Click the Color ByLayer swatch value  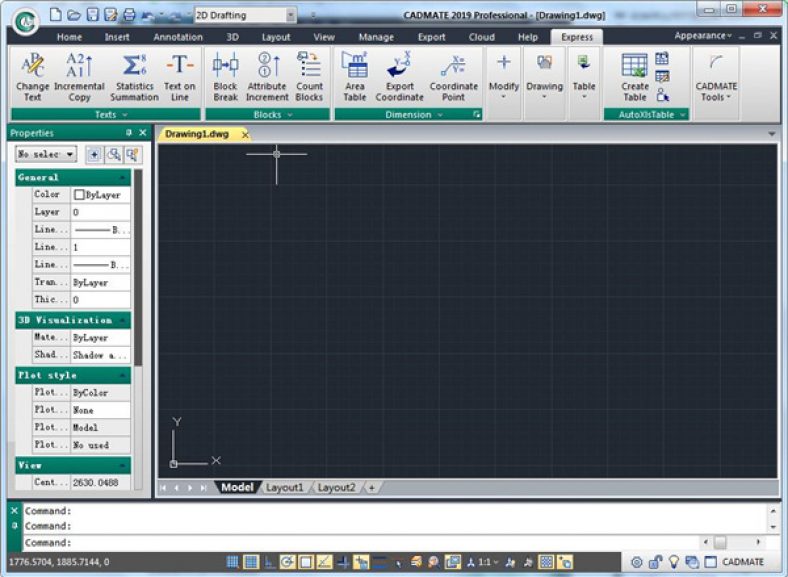pyautogui.click(x=101, y=195)
